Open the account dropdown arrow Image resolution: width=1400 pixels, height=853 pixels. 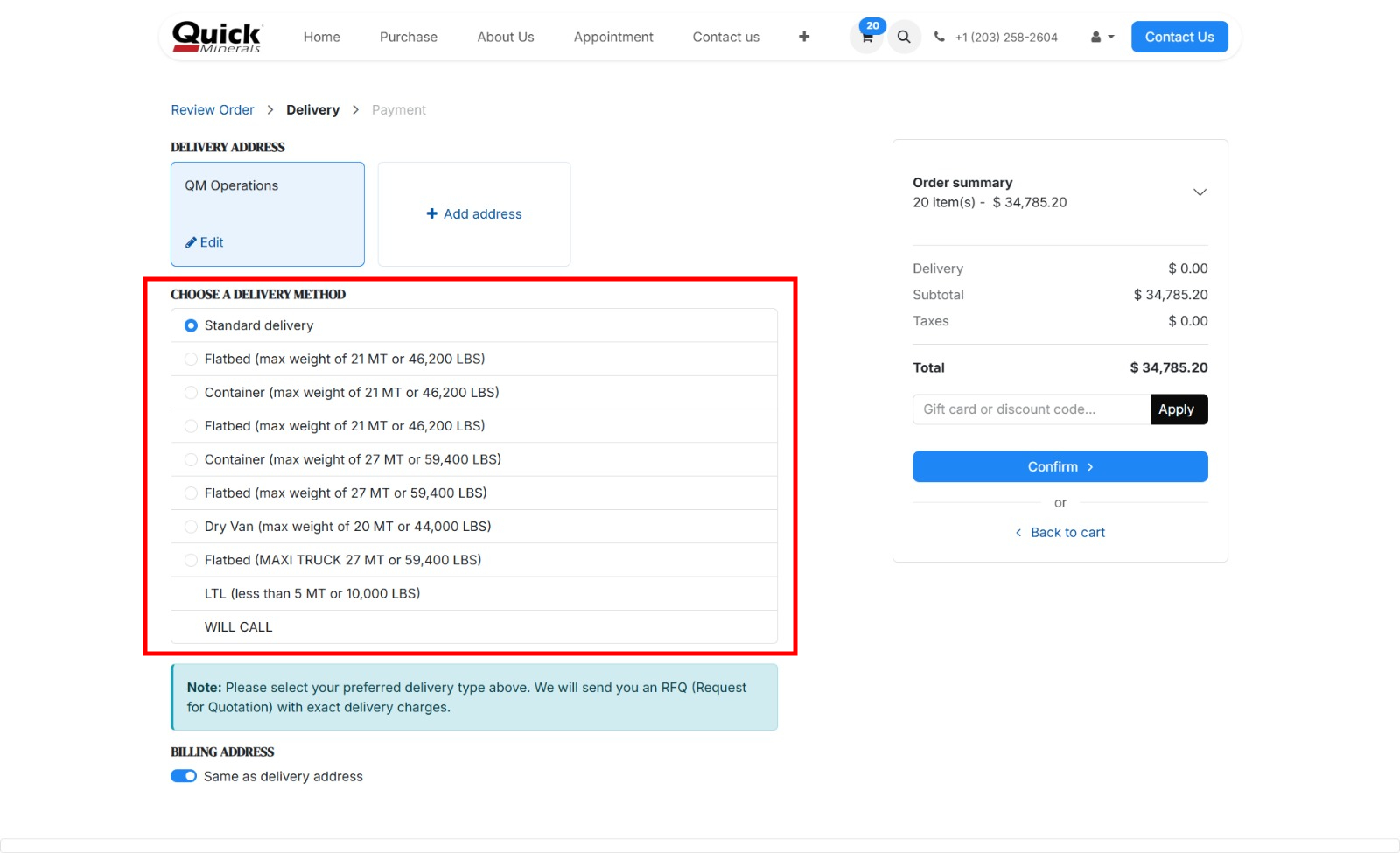point(1109,37)
